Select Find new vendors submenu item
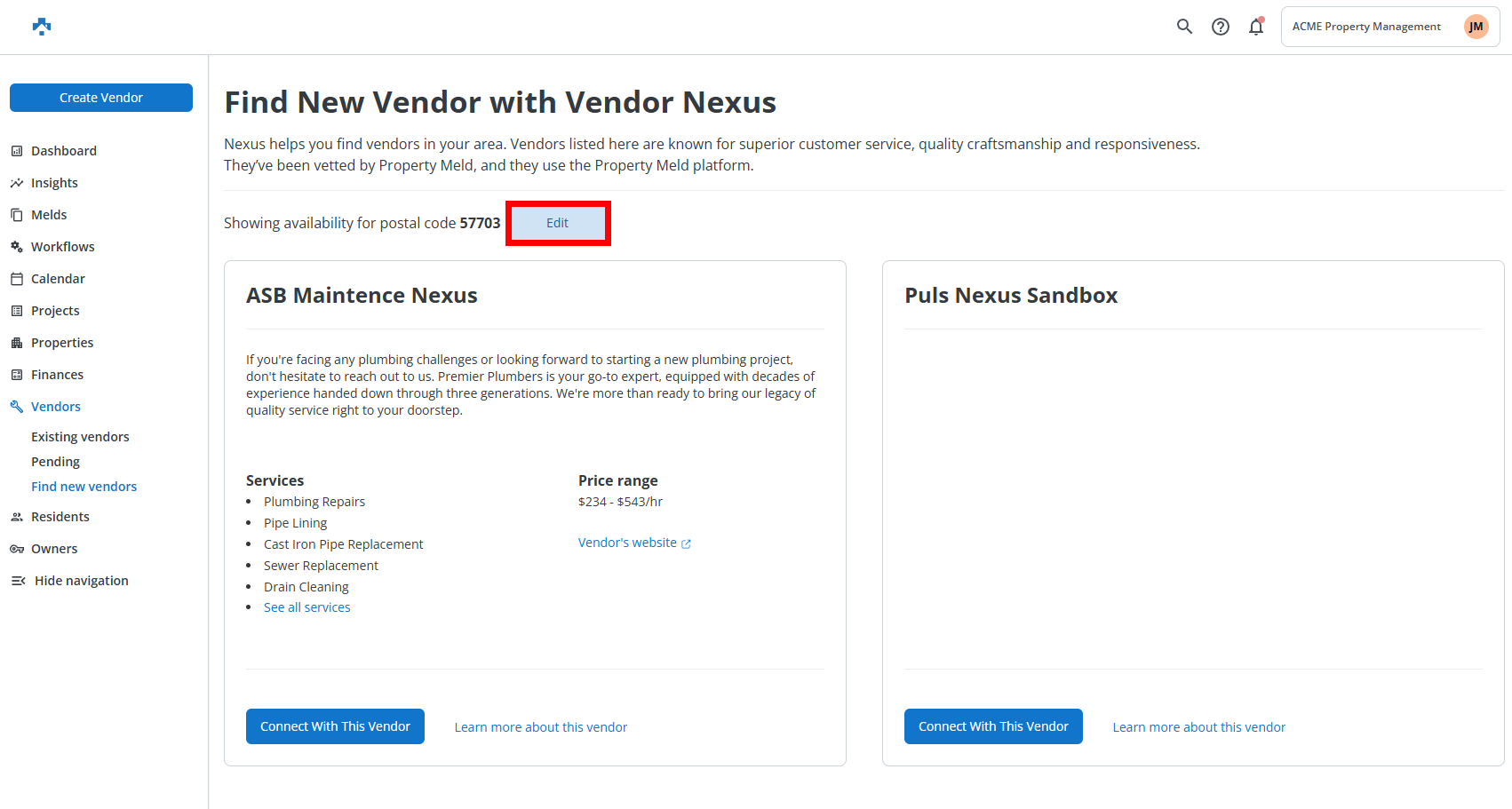 (84, 487)
